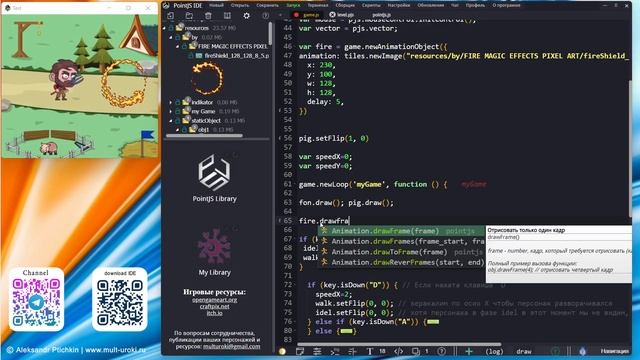
Task: Open the Настройки menu
Action: coord(399,5)
